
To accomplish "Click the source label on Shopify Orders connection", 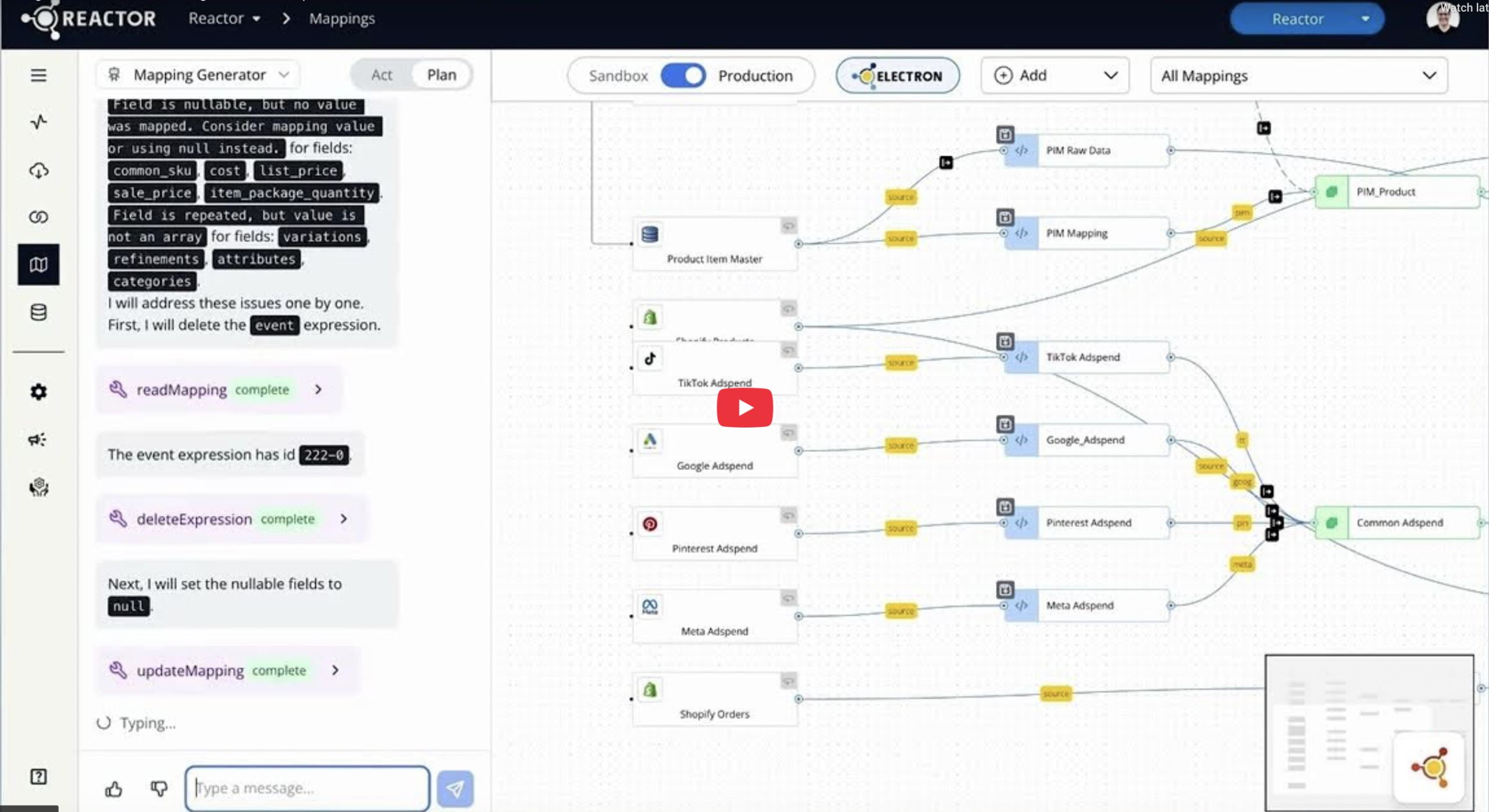I will click(x=1056, y=694).
